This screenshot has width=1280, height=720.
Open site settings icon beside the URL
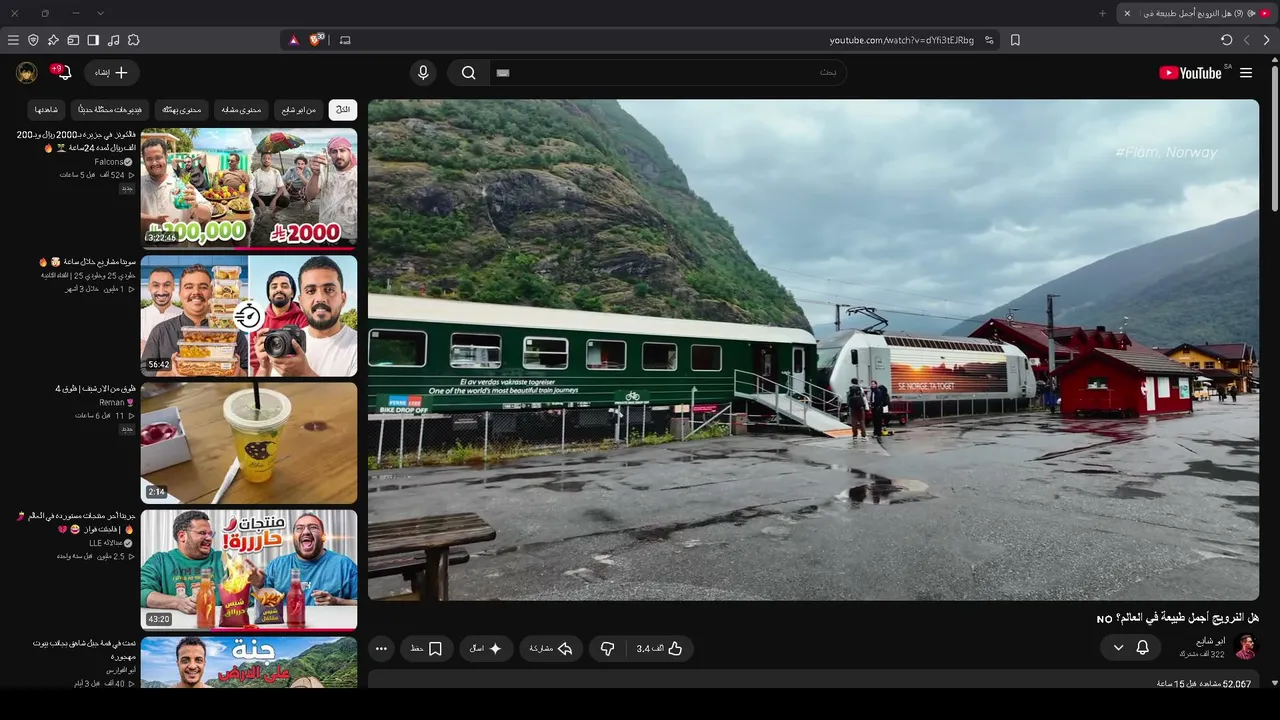(x=989, y=40)
